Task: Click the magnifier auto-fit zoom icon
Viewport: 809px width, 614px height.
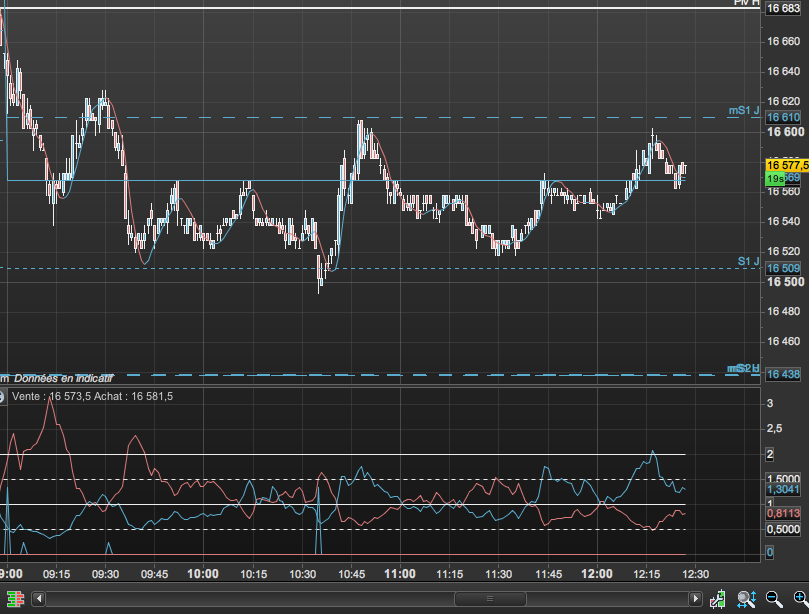Action: tap(746, 599)
